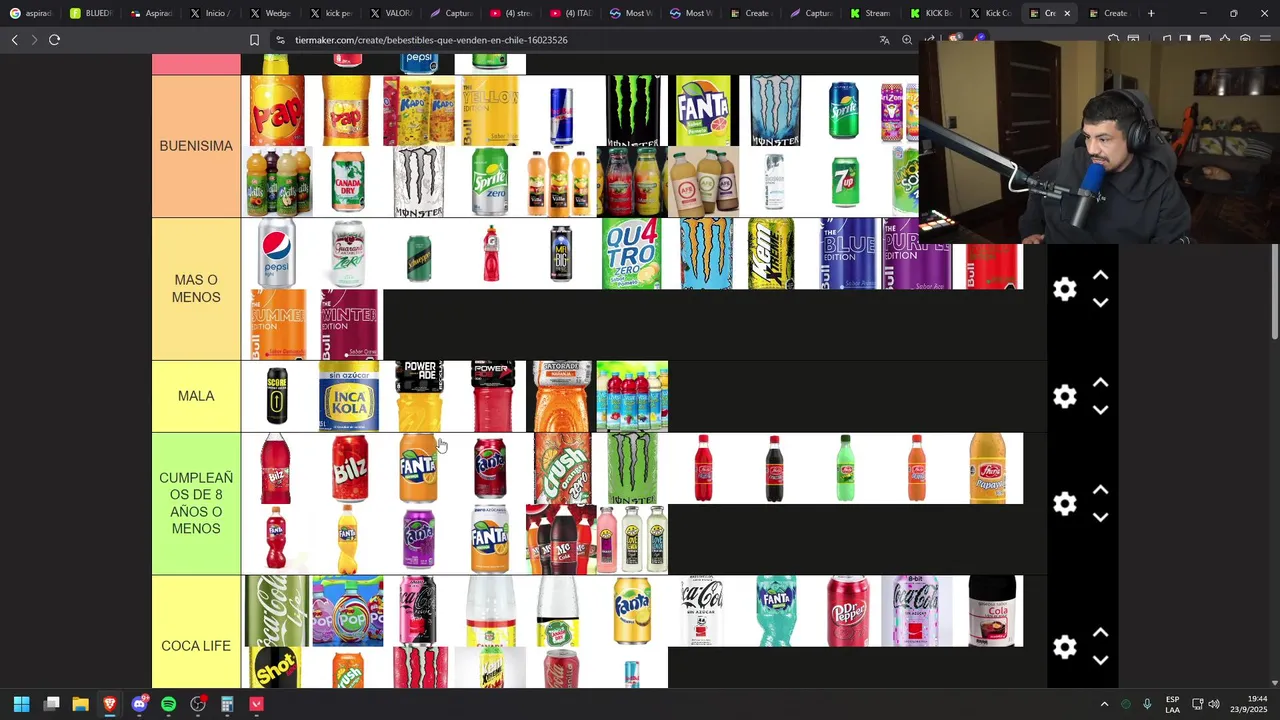Select the black Monster can in BUENISIMA

[632, 111]
